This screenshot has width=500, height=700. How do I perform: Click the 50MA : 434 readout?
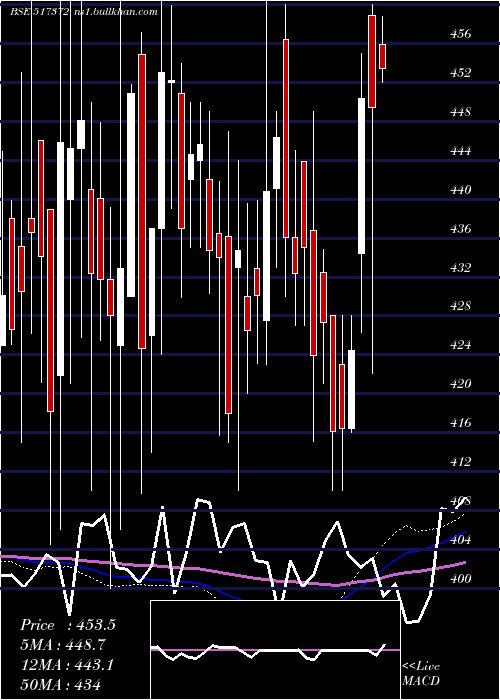tap(60, 684)
